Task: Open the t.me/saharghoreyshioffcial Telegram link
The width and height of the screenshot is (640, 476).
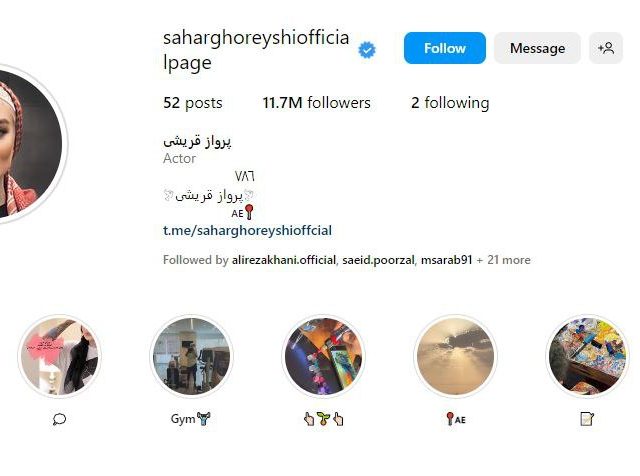Action: click(247, 230)
